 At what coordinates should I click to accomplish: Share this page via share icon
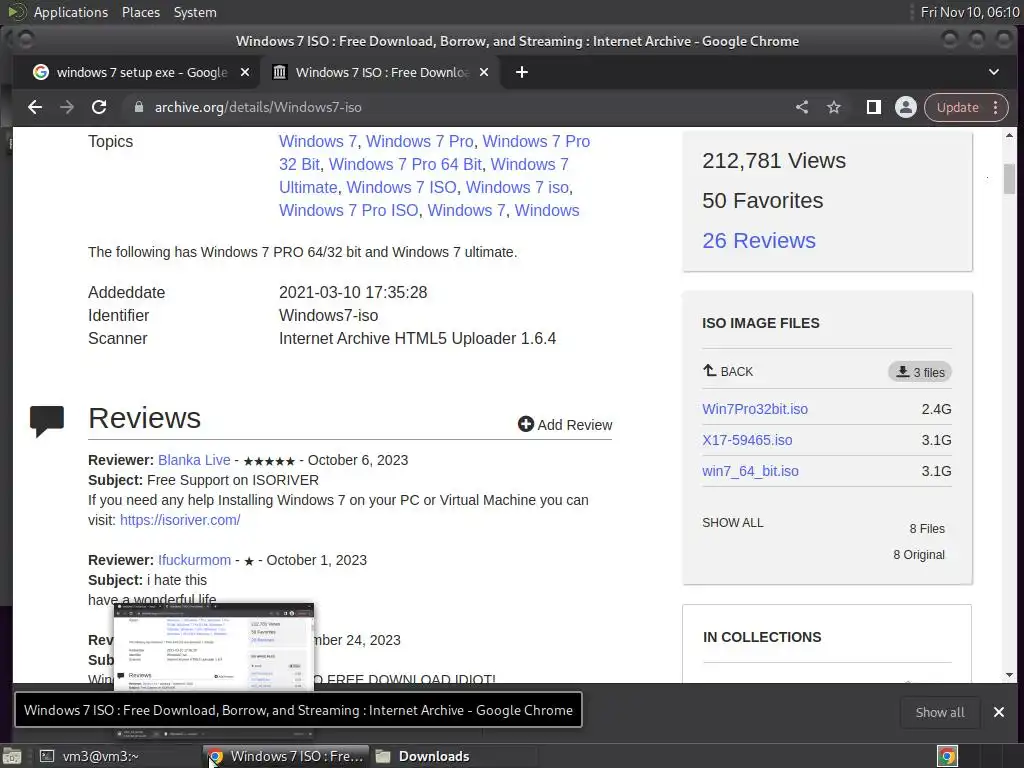[x=802, y=107]
